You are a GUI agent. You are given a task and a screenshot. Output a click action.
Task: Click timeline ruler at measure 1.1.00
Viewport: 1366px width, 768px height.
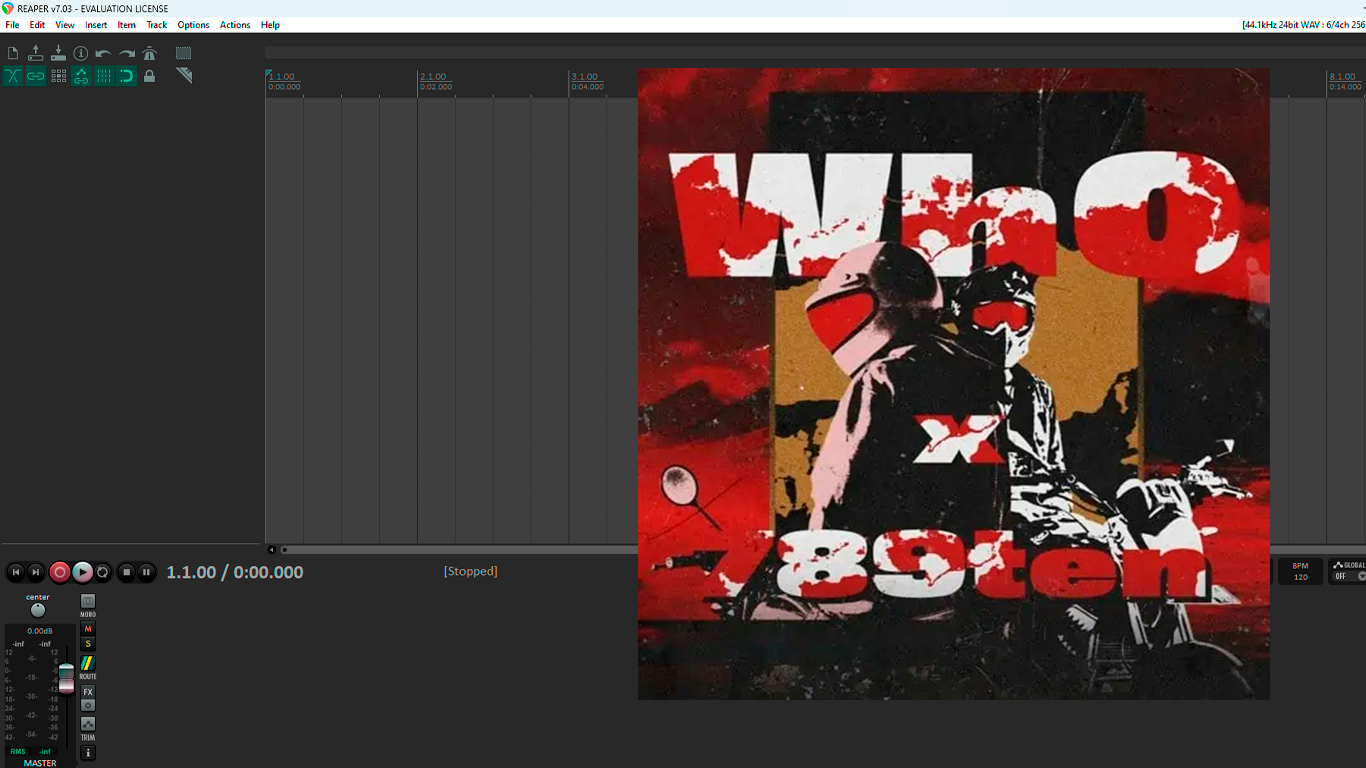(x=282, y=77)
